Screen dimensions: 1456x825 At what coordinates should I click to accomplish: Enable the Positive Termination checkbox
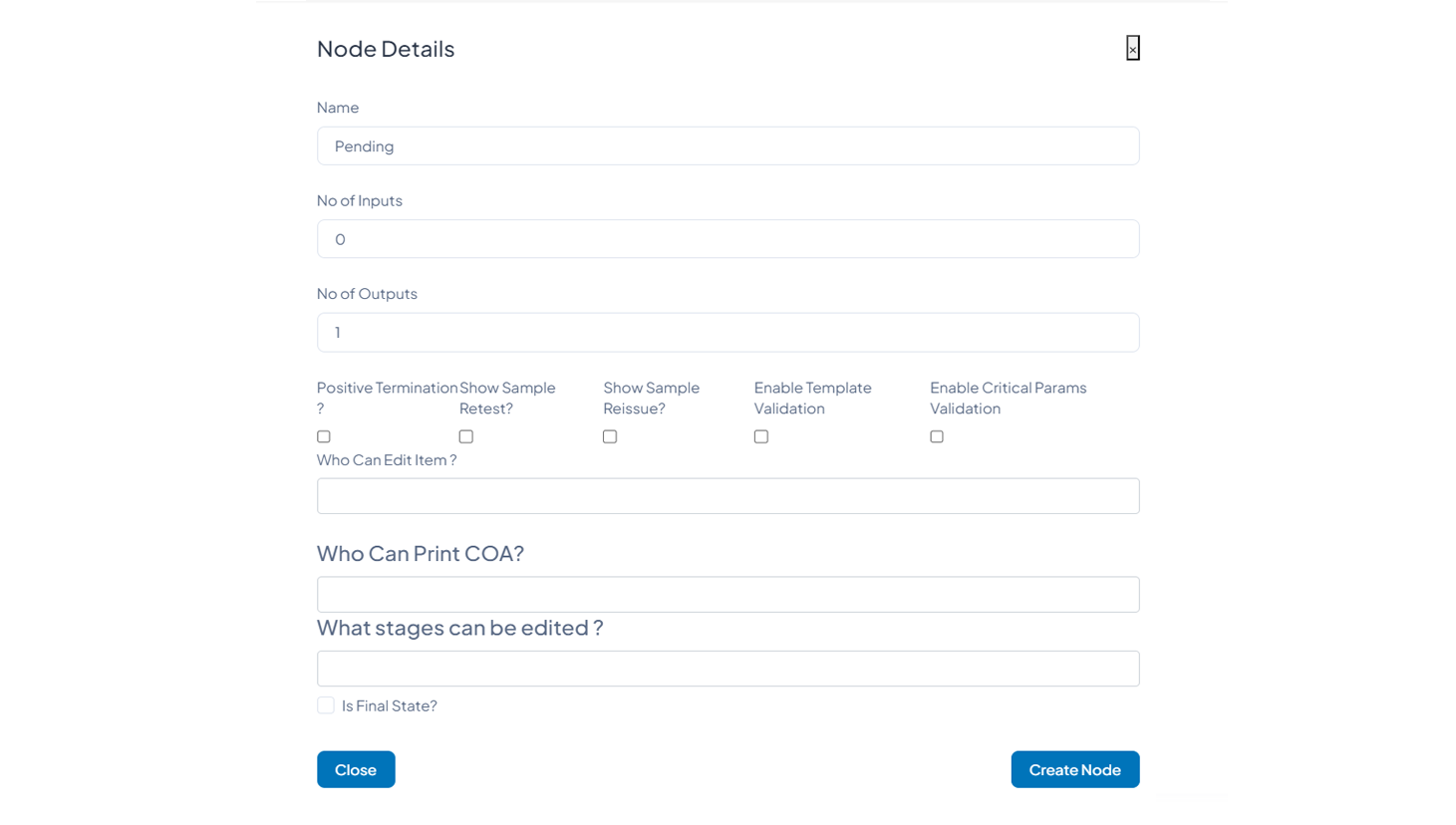click(x=324, y=436)
